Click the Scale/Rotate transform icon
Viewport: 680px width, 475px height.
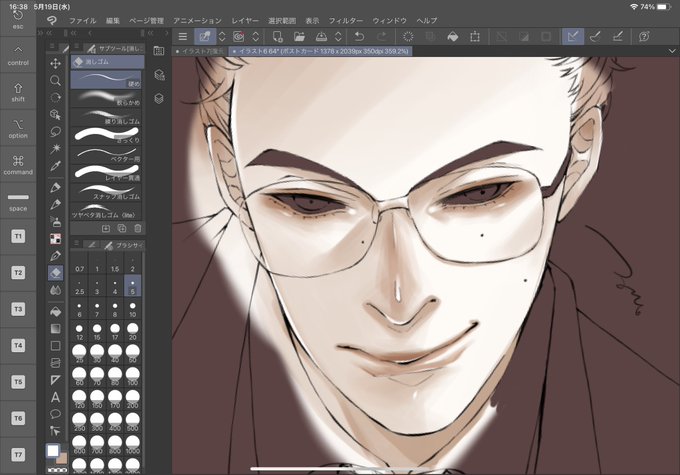point(475,37)
